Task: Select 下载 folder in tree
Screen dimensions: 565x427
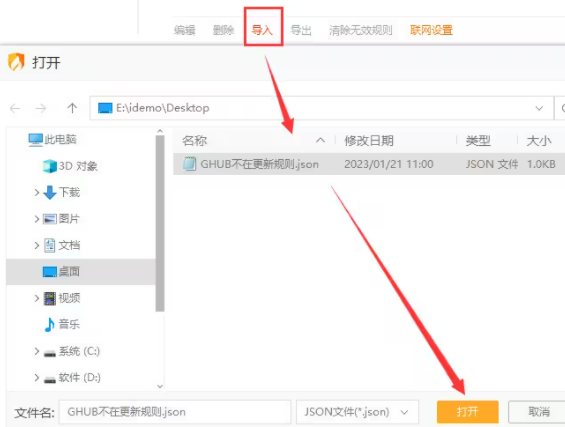Action: click(69, 192)
